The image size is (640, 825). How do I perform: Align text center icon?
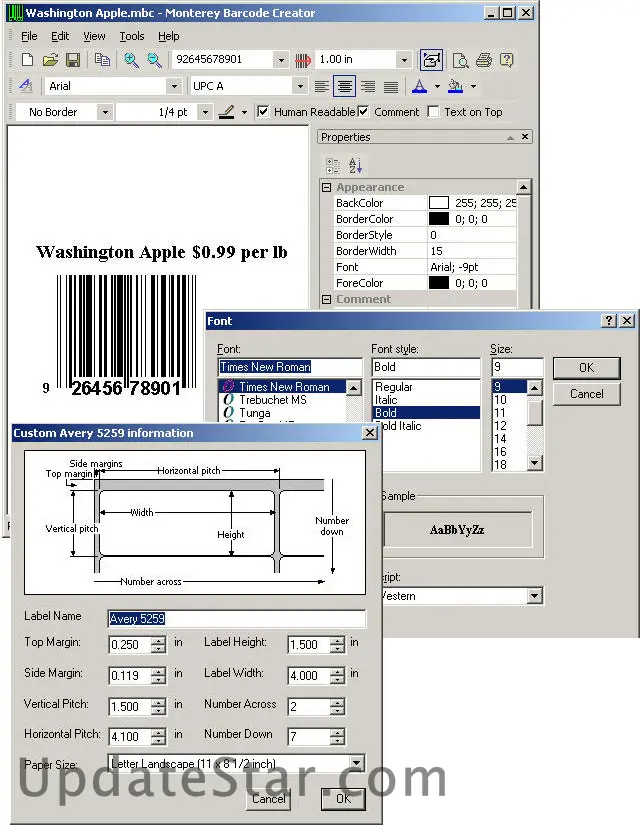click(344, 86)
